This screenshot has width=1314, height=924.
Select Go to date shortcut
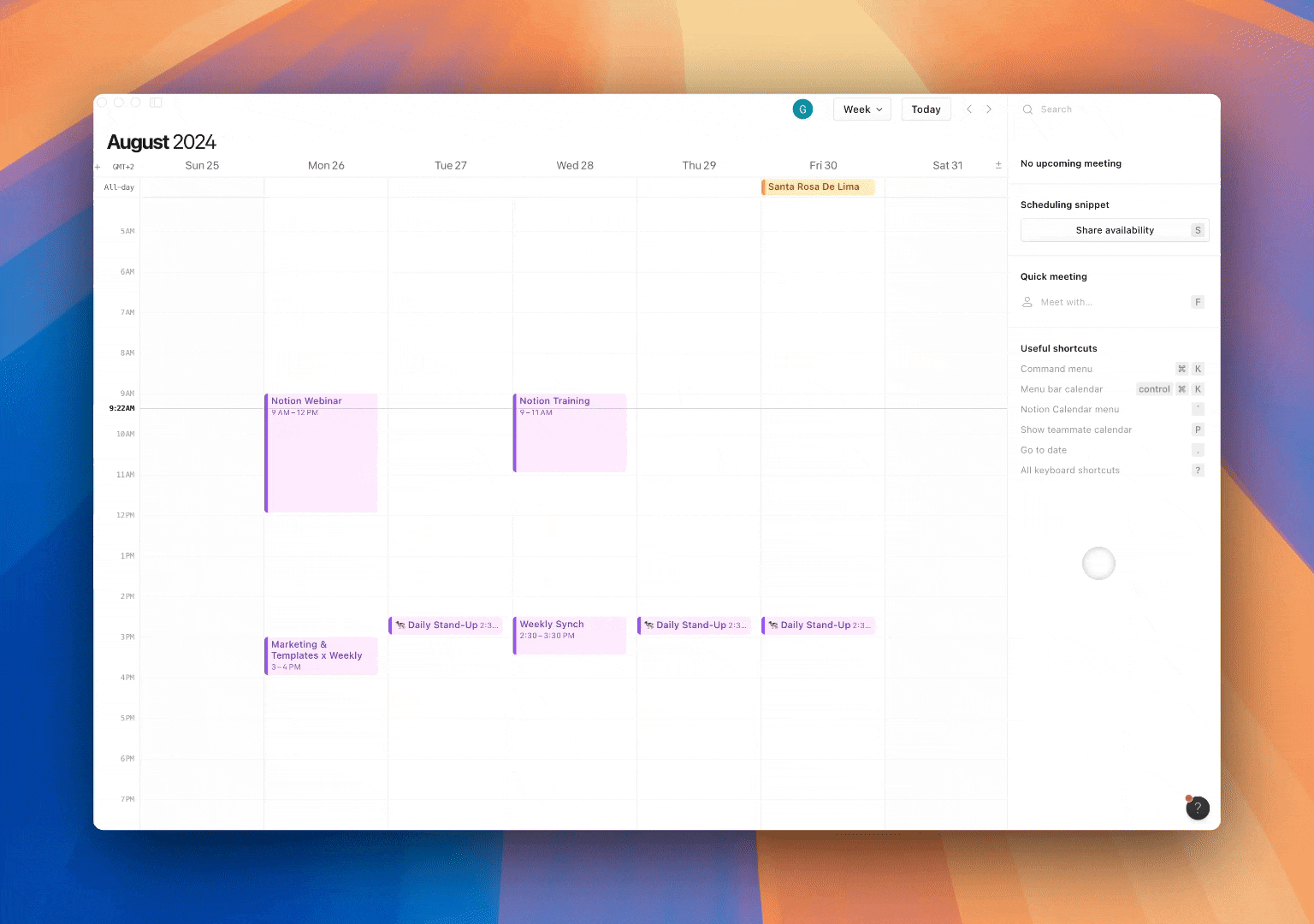click(1112, 450)
